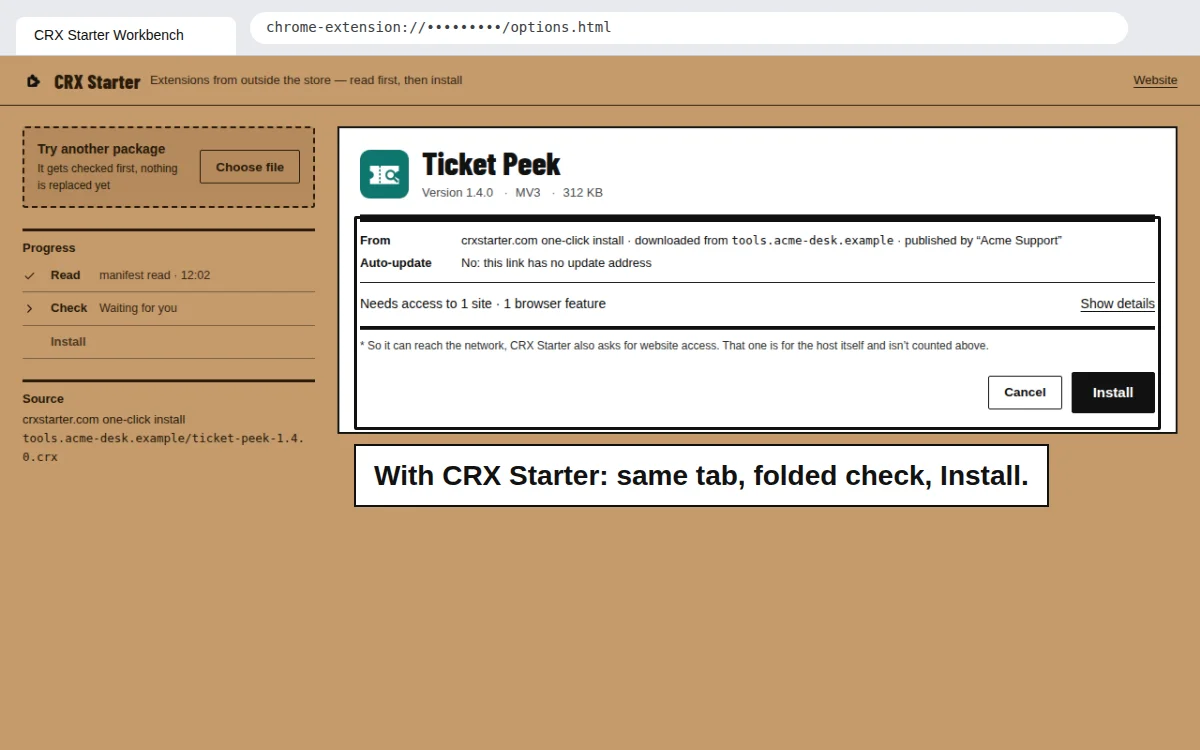Select the Read progress step

click(168, 275)
